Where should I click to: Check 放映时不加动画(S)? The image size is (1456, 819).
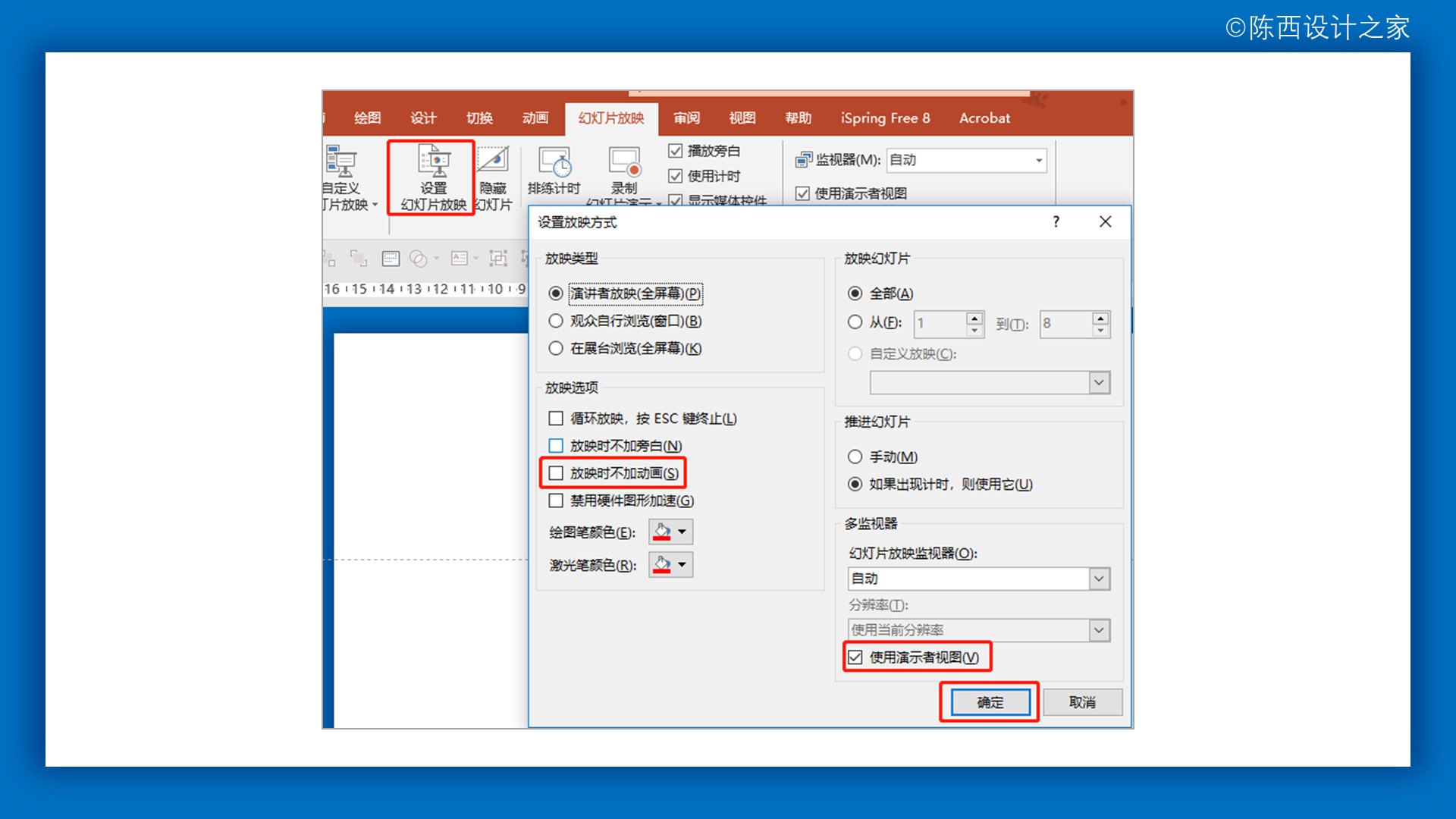coord(556,473)
